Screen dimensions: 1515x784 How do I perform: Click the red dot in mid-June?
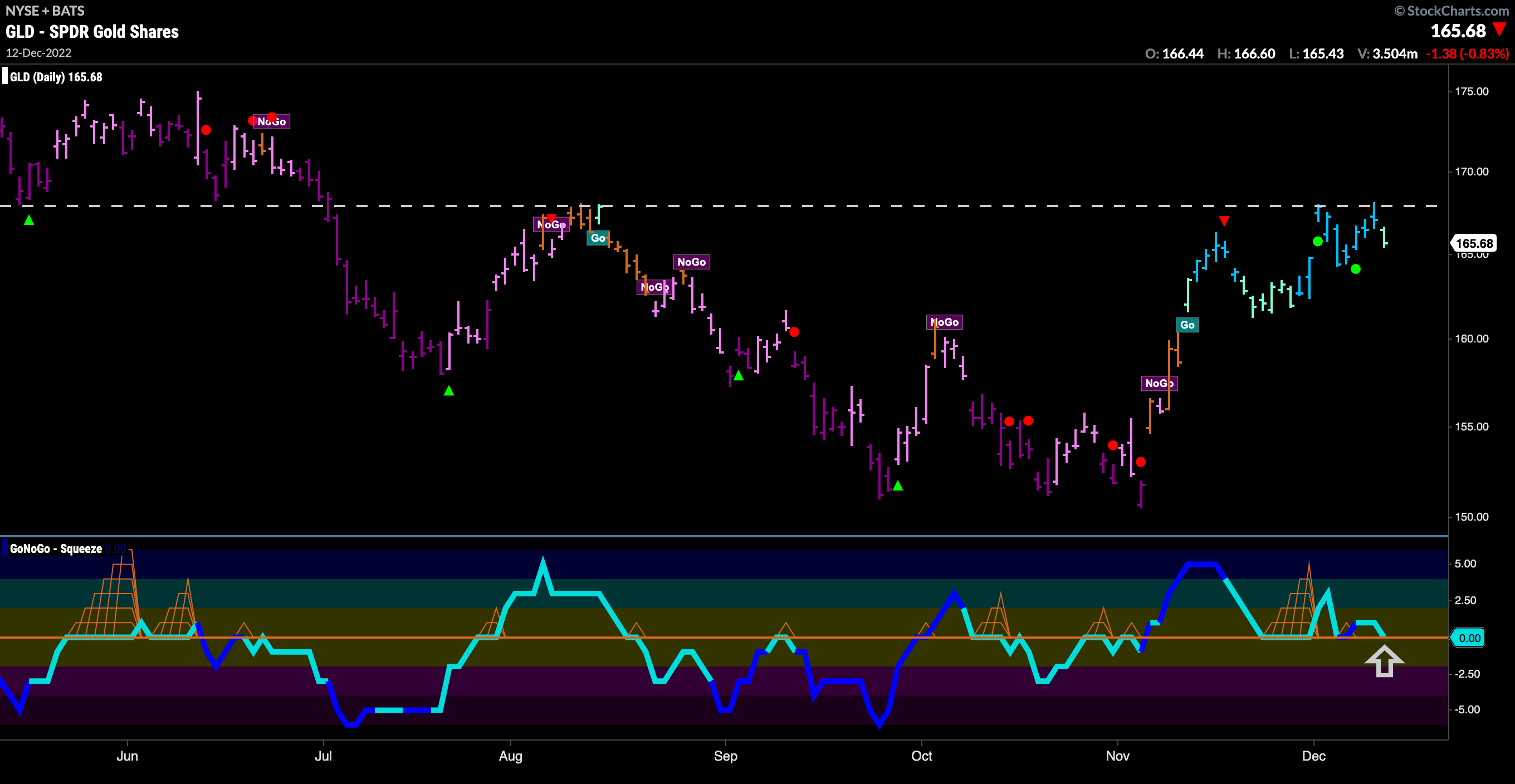tap(206, 130)
